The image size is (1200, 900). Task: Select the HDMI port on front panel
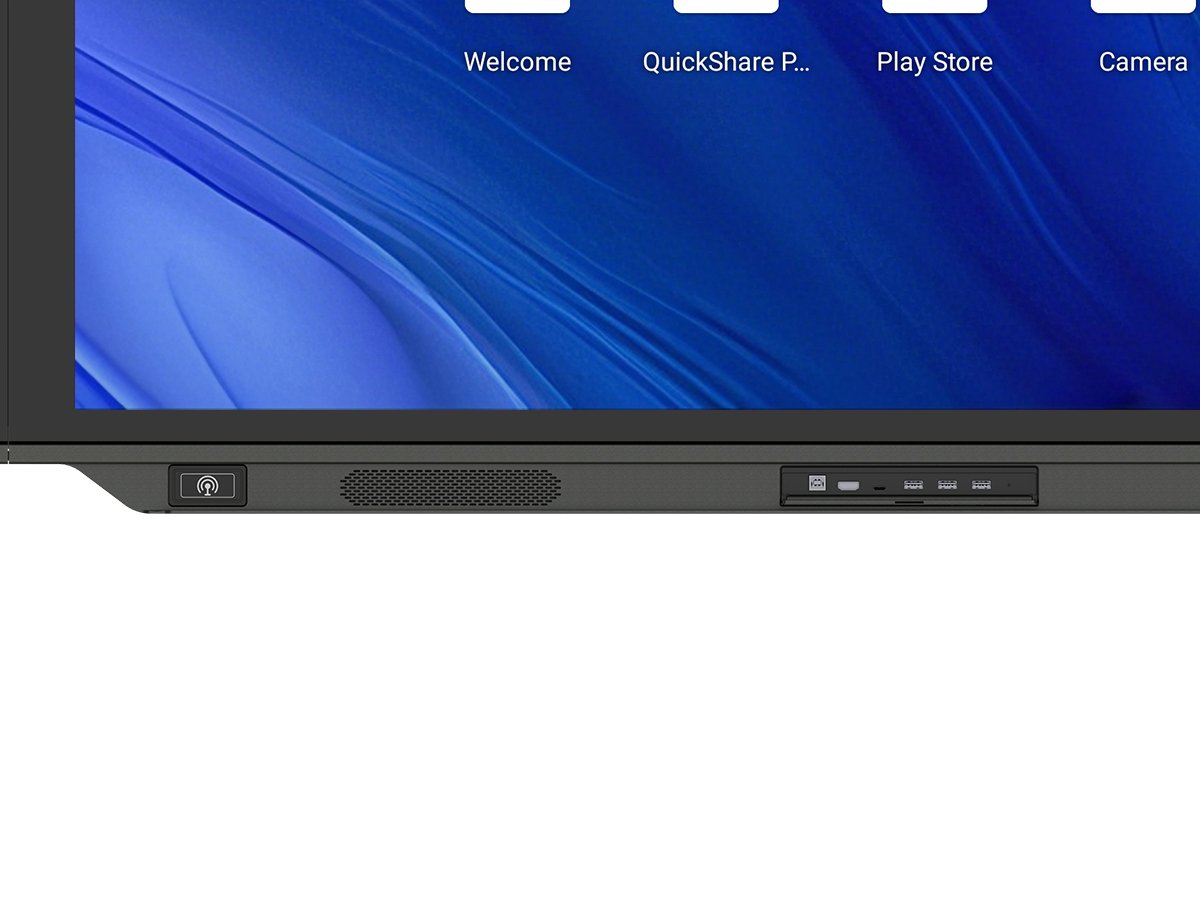tap(848, 486)
